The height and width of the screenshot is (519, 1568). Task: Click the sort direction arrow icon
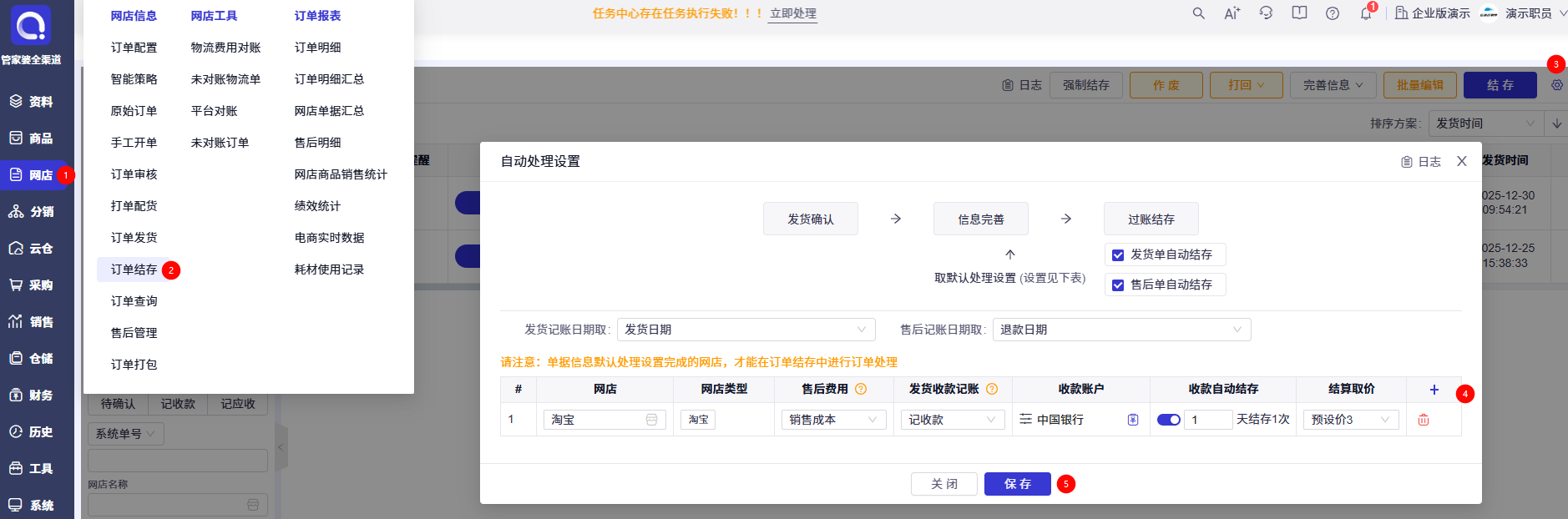coord(1557,123)
